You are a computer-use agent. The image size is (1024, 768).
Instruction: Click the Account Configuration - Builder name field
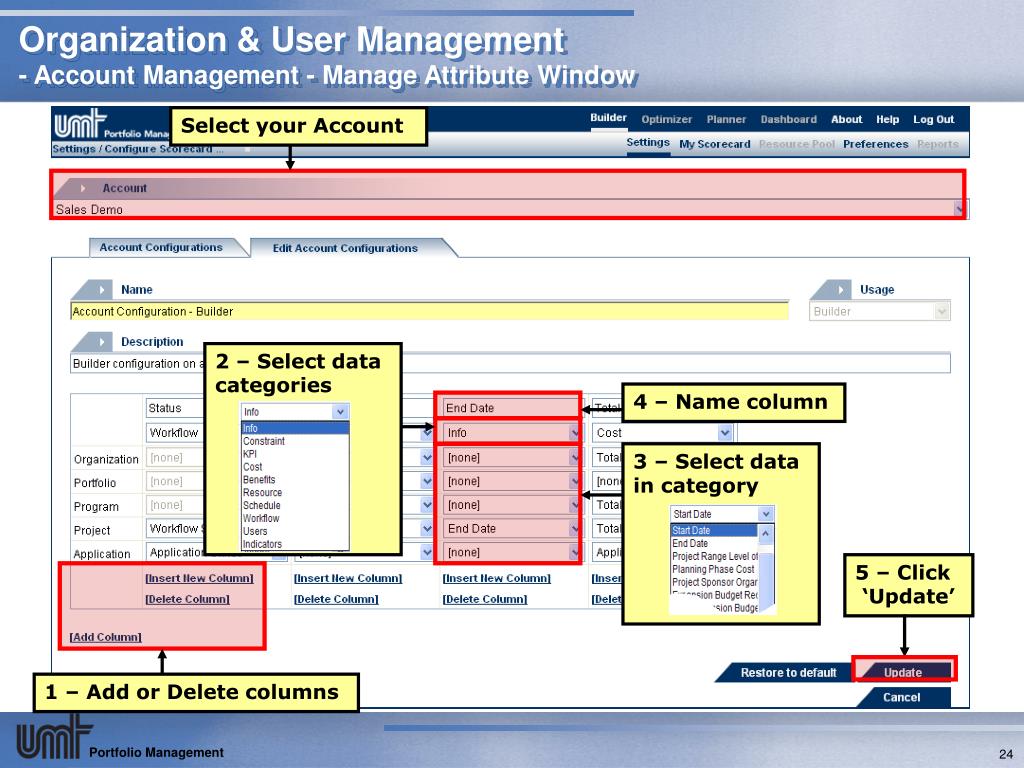tap(429, 312)
